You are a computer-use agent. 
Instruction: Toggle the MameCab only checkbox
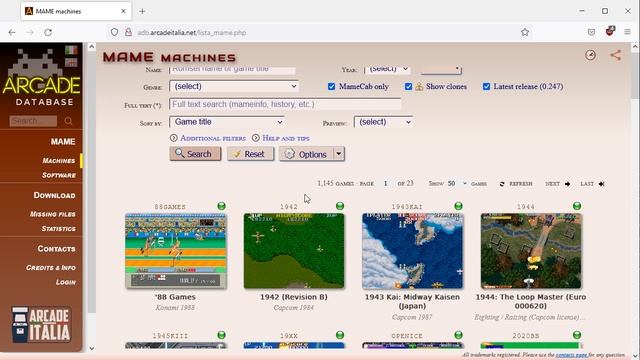[x=331, y=87]
